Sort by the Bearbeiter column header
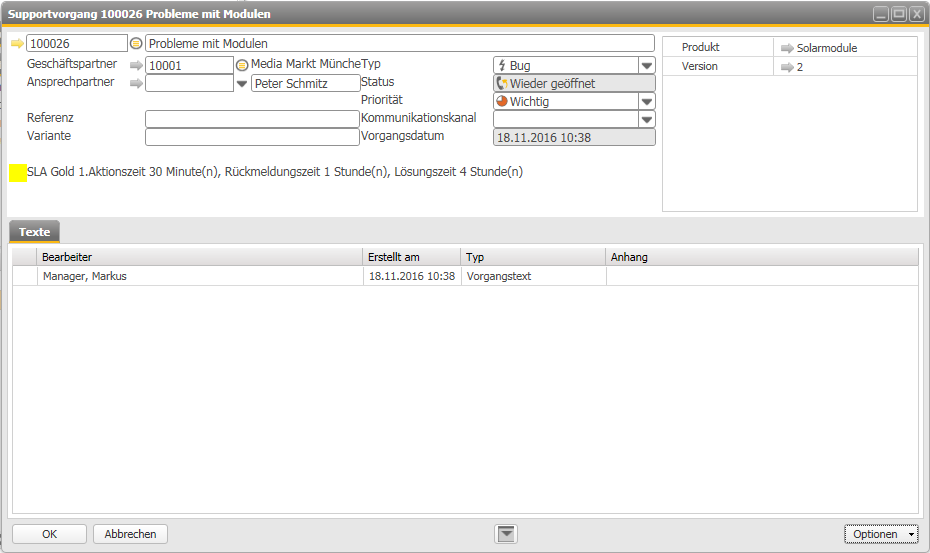This screenshot has width=930, height=553. point(199,257)
